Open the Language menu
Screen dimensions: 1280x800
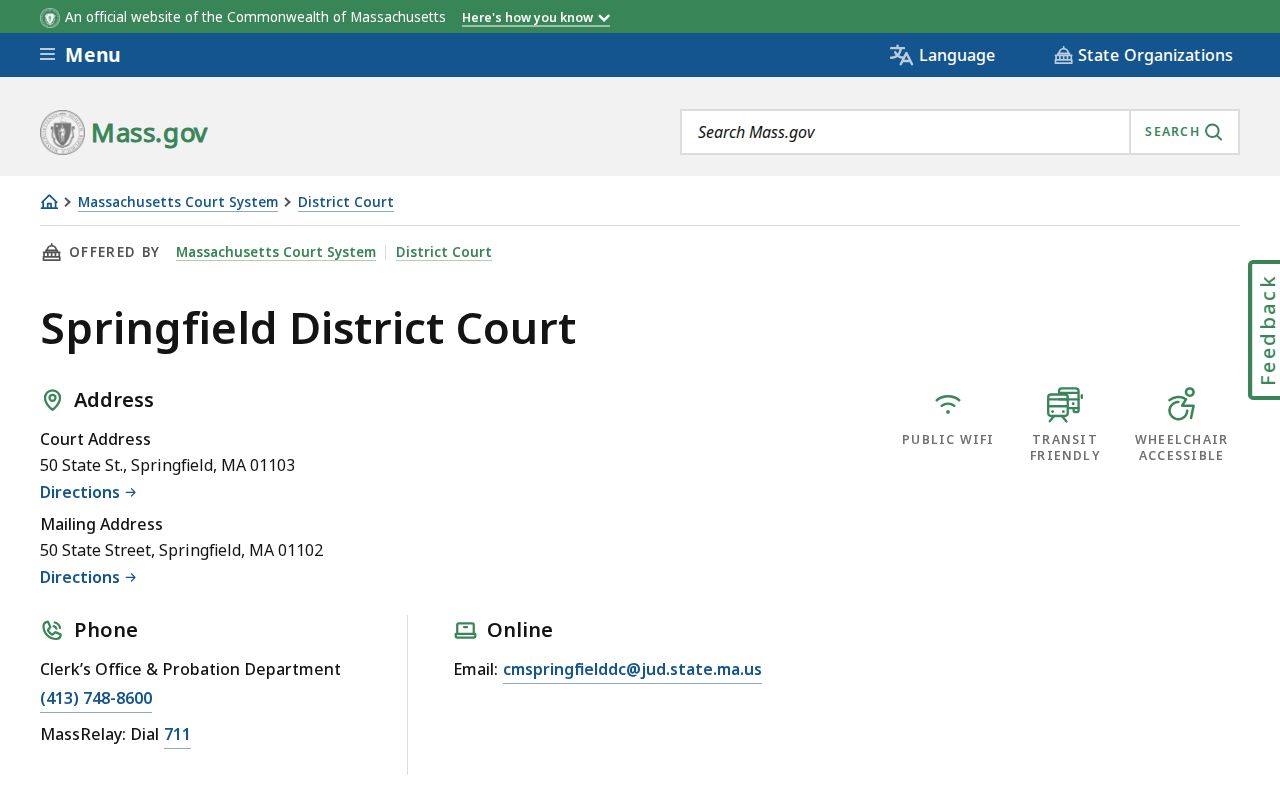[x=942, y=55]
